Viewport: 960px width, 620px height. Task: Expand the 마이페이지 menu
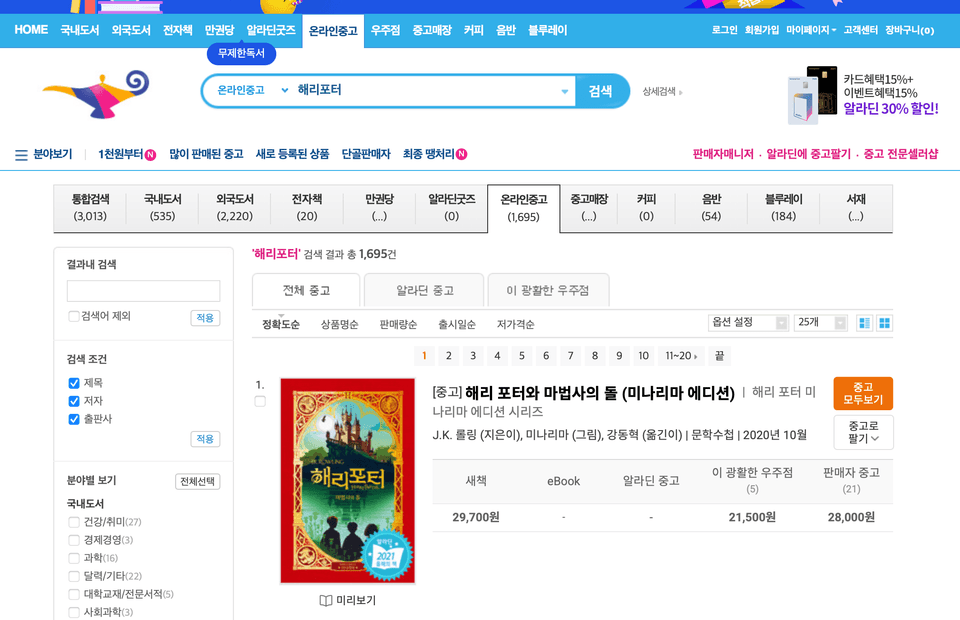[811, 30]
